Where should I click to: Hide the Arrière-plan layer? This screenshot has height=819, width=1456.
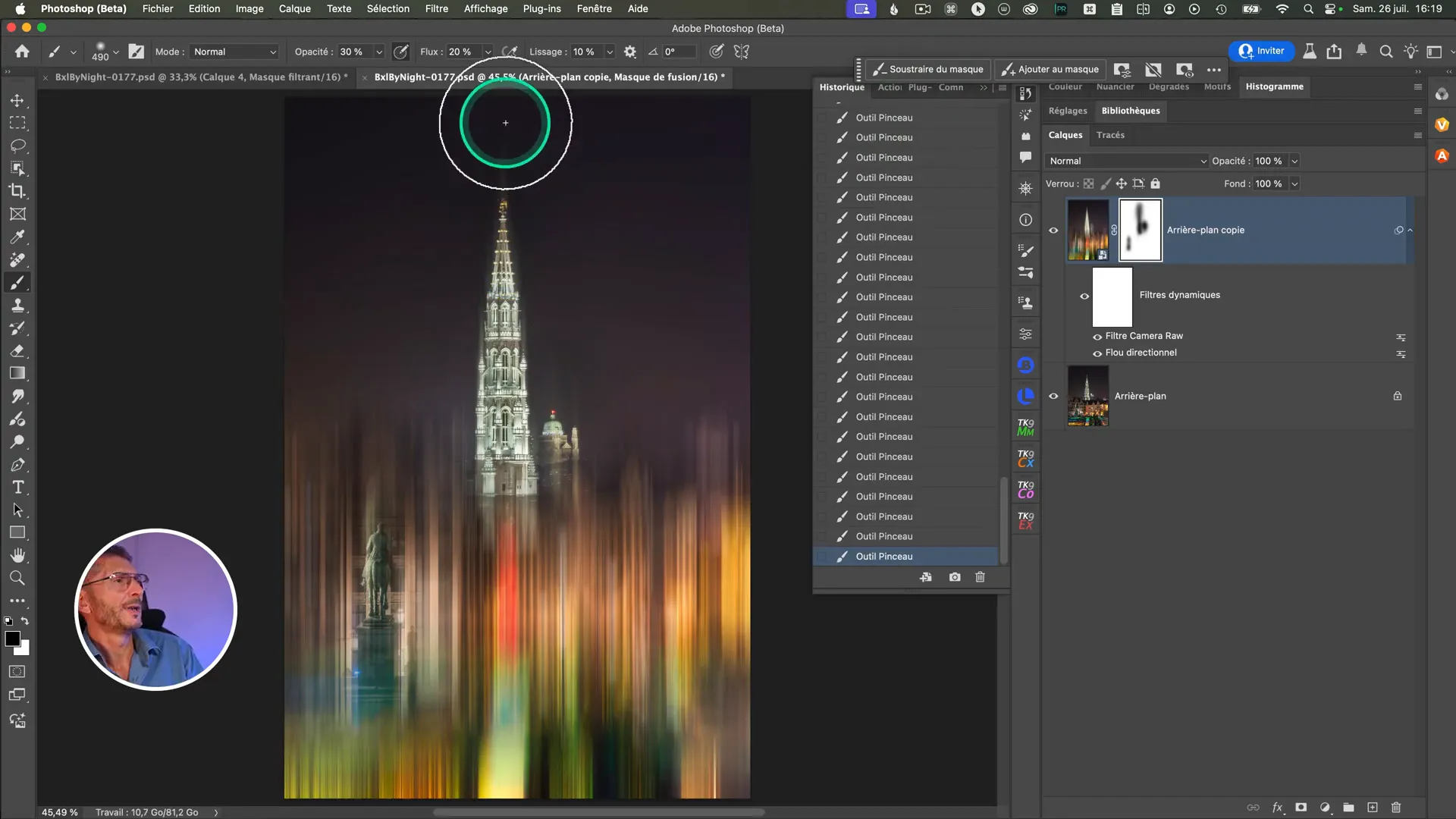[x=1053, y=396]
